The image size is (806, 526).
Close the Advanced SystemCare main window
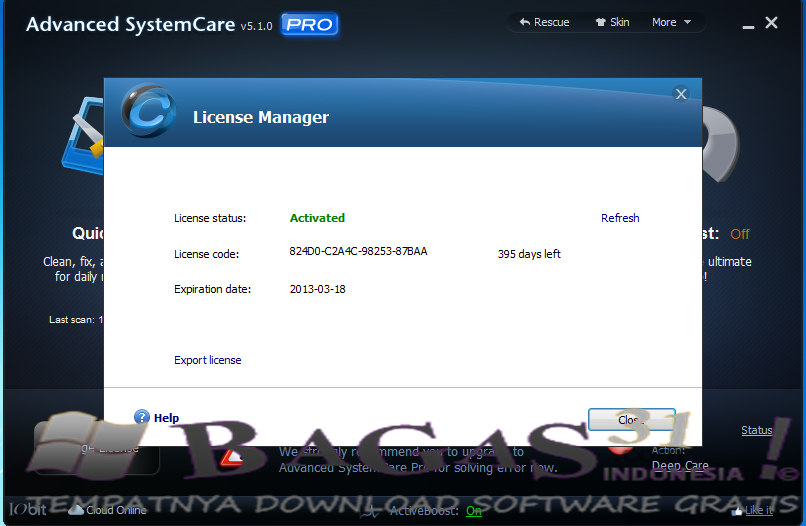pyautogui.click(x=771, y=23)
